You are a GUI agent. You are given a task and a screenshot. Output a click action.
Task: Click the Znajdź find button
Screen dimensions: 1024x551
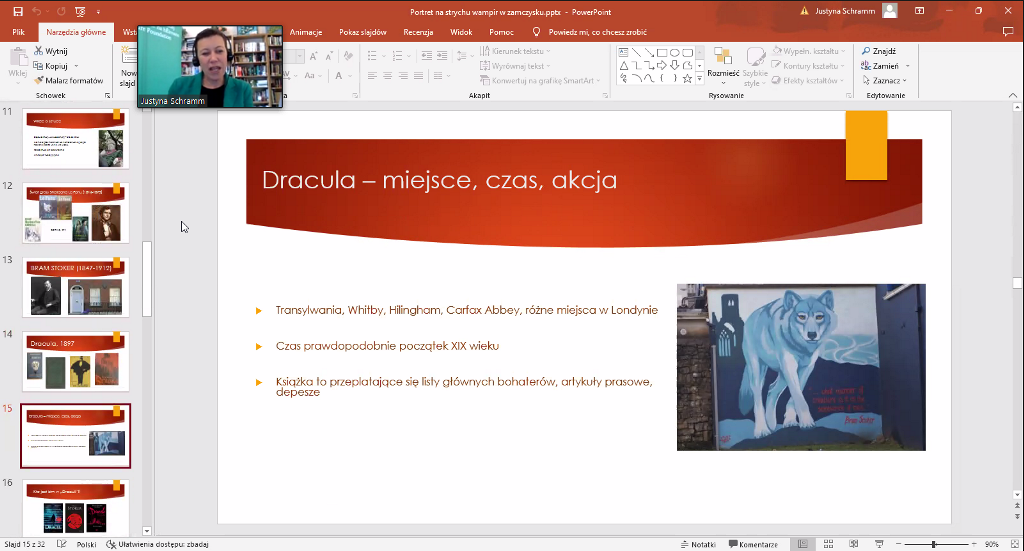[878, 51]
